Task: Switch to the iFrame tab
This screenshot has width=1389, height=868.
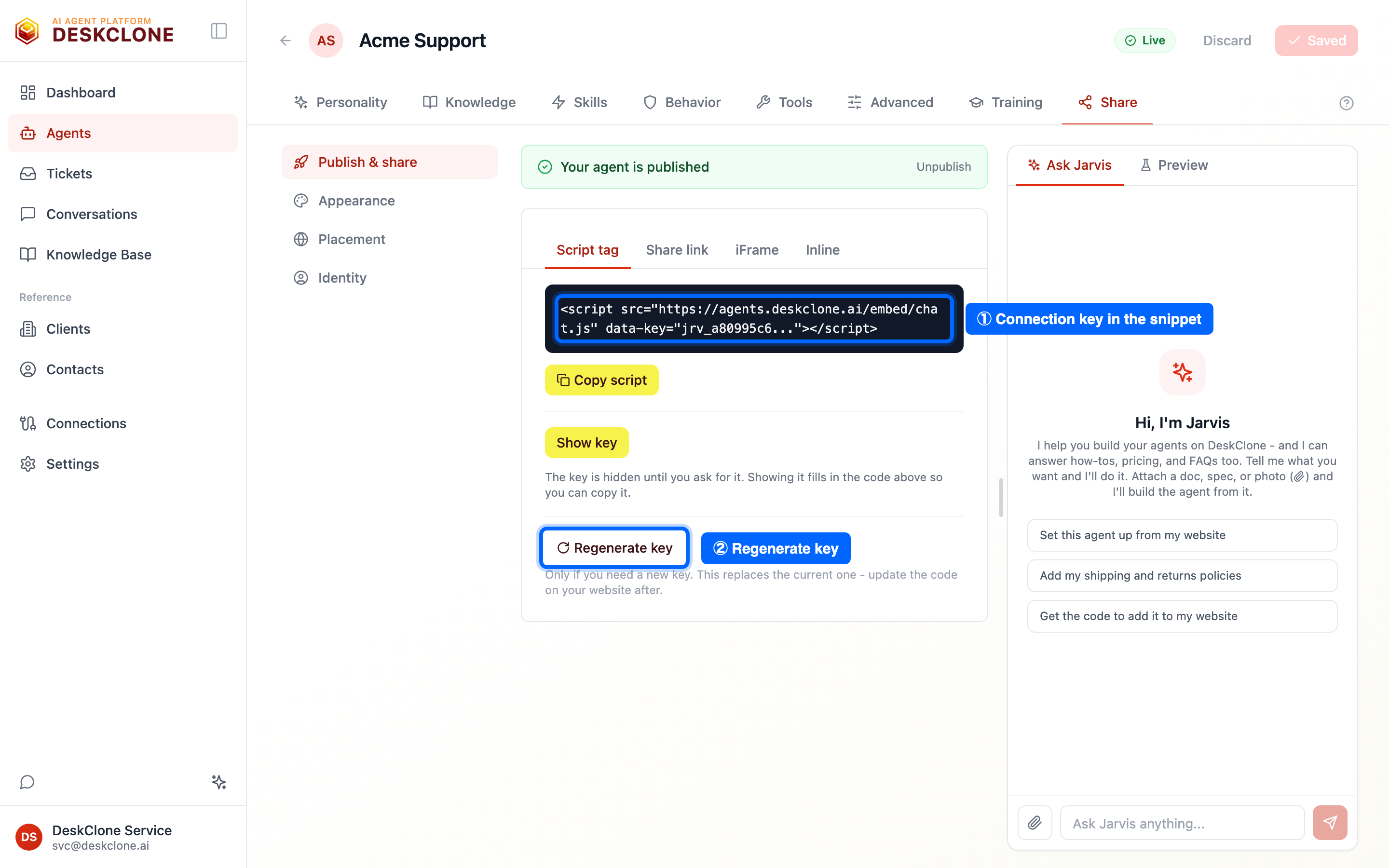Action: (x=757, y=250)
